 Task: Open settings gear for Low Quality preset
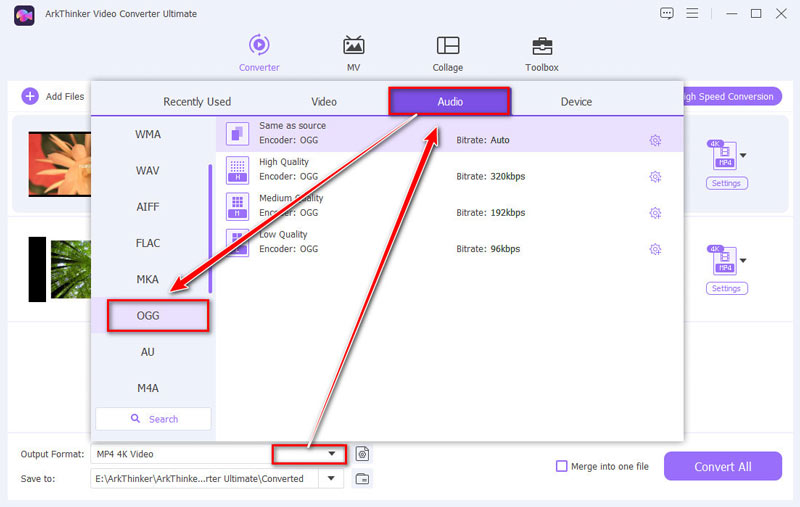point(655,249)
